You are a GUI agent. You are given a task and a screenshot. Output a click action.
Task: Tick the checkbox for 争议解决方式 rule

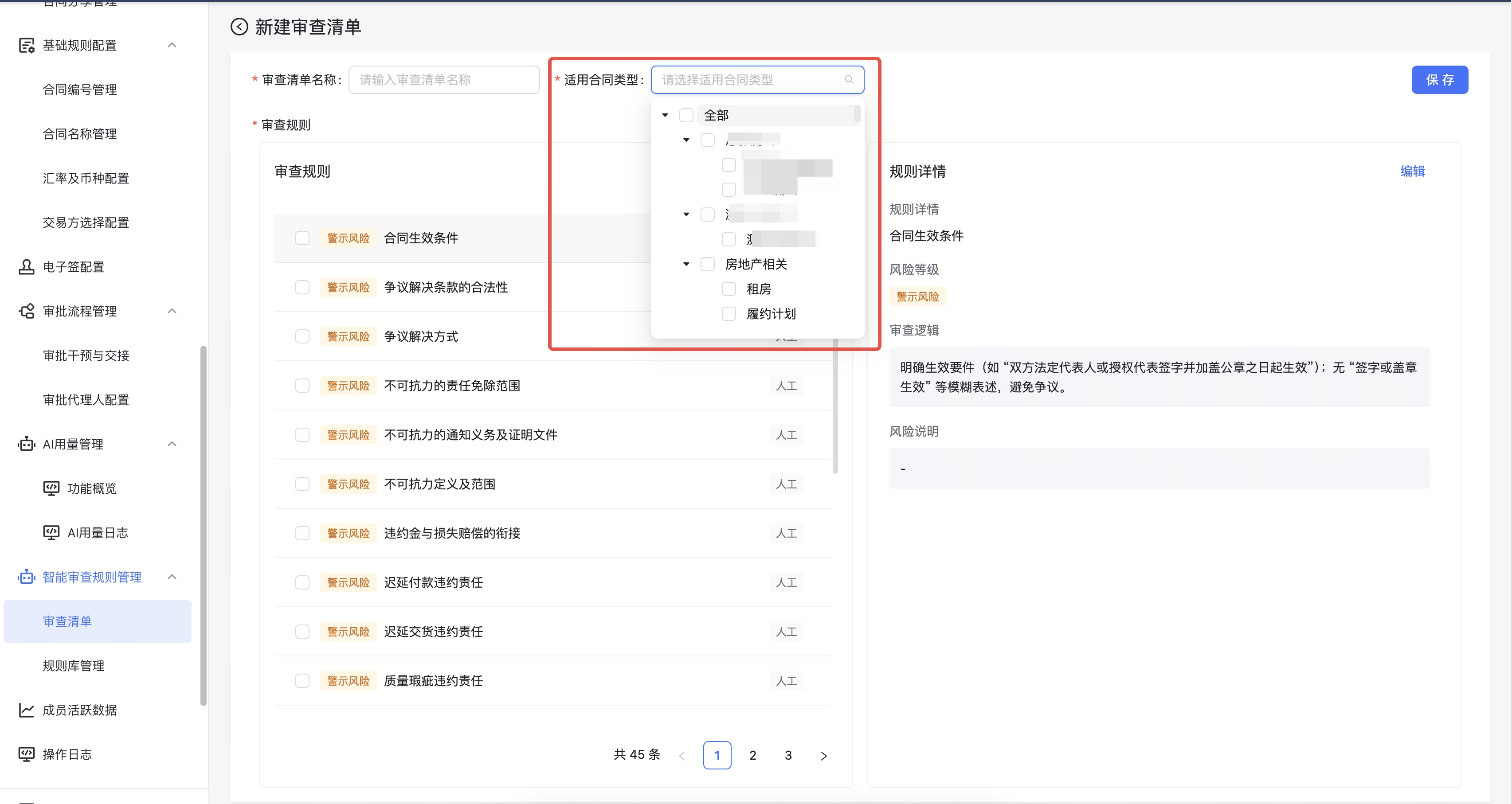pos(302,336)
